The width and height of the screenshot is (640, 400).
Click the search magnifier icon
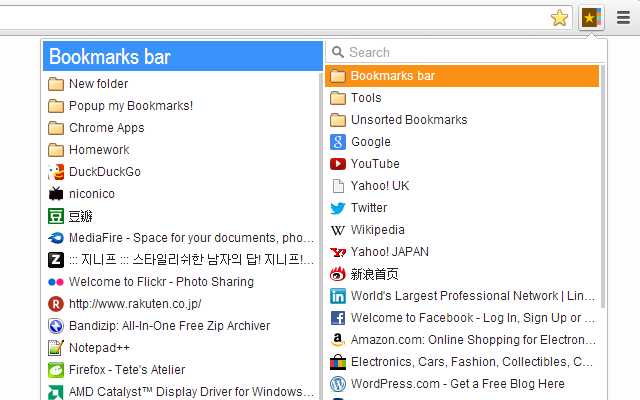click(x=338, y=52)
